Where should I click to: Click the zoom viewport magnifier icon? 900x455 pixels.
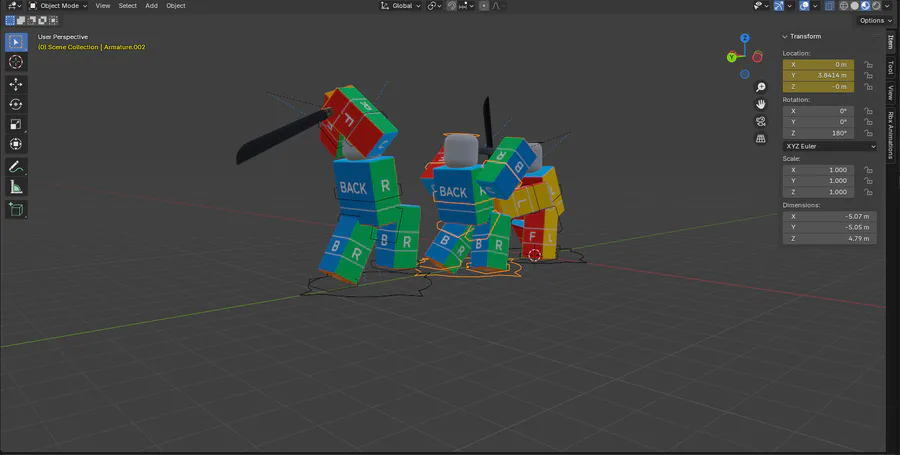(x=761, y=87)
